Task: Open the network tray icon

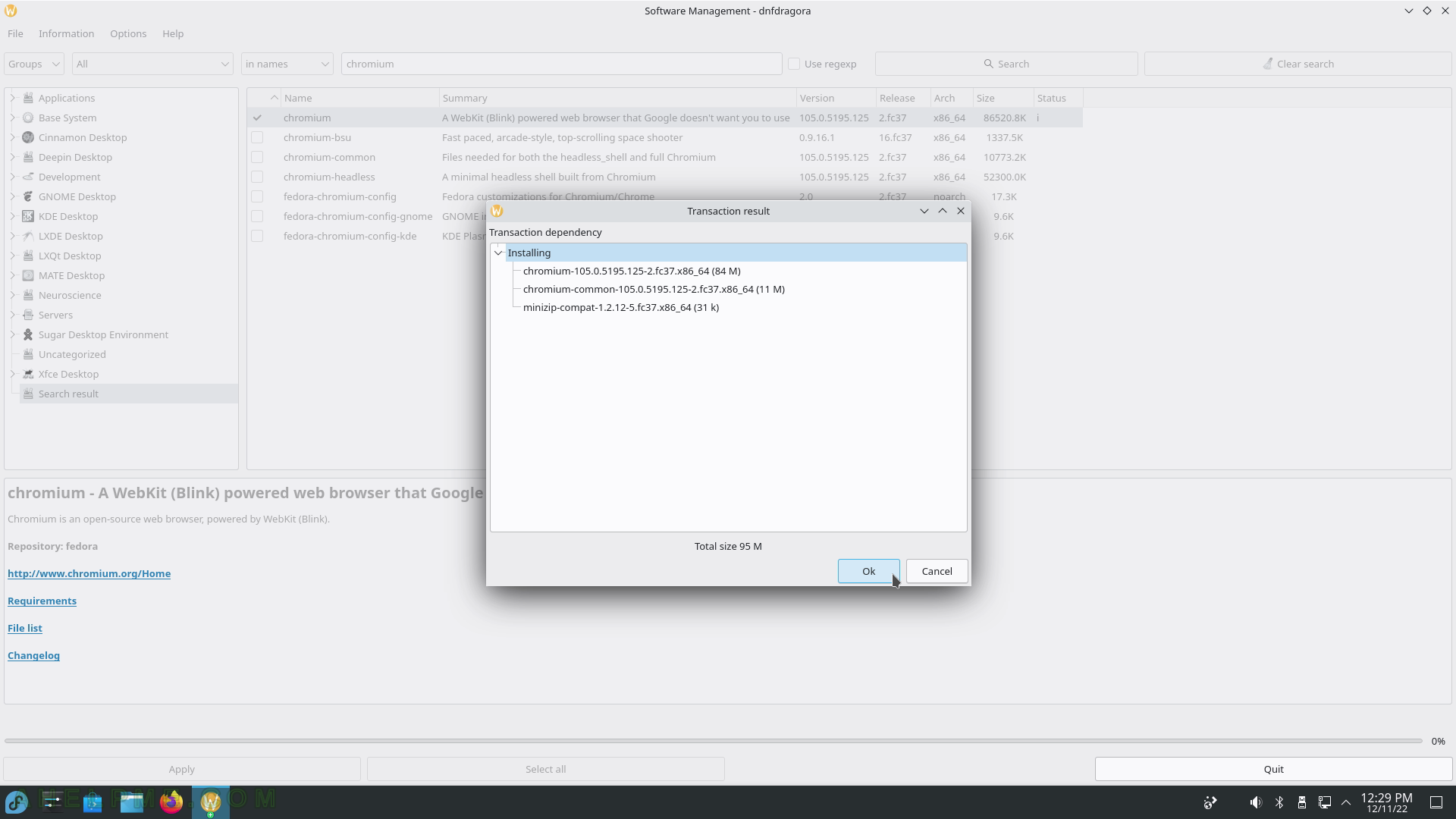Action: pyautogui.click(x=1325, y=802)
